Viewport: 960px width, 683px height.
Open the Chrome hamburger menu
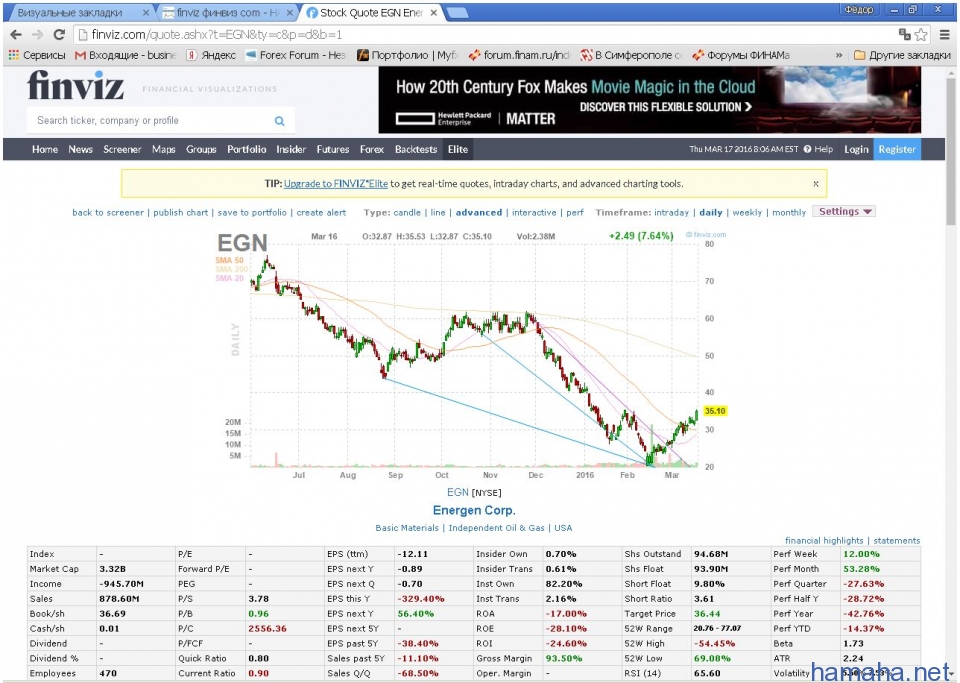tap(945, 34)
